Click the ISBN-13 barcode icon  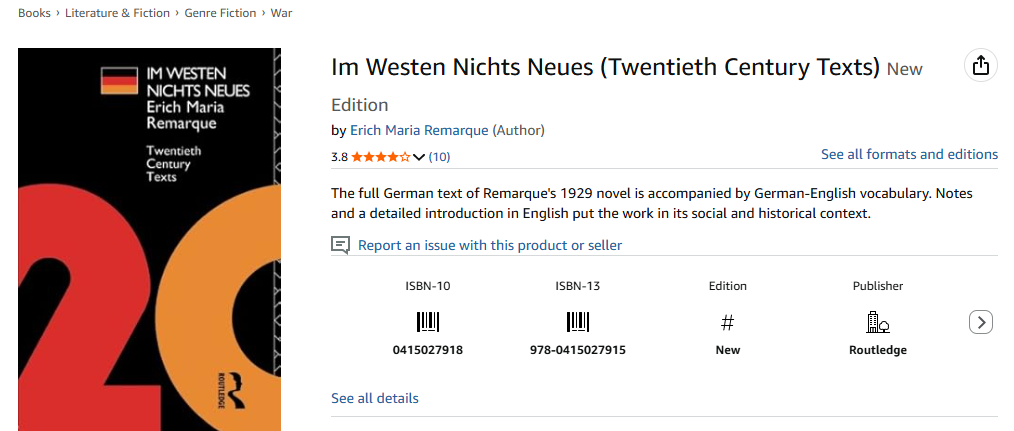tap(578, 322)
